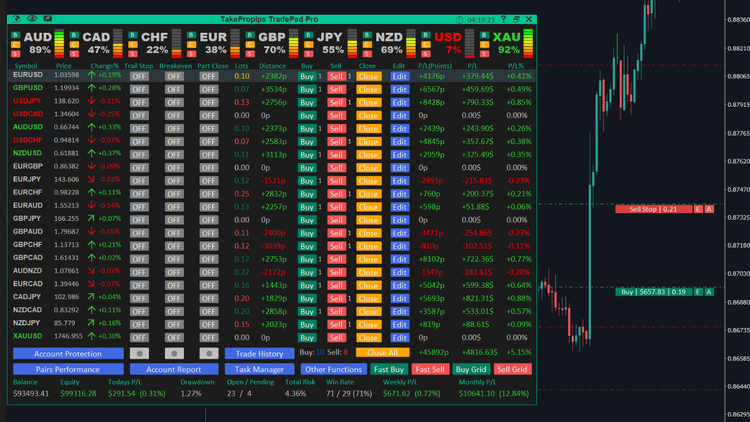
Task: Open the Other Functions menu
Action: [333, 369]
